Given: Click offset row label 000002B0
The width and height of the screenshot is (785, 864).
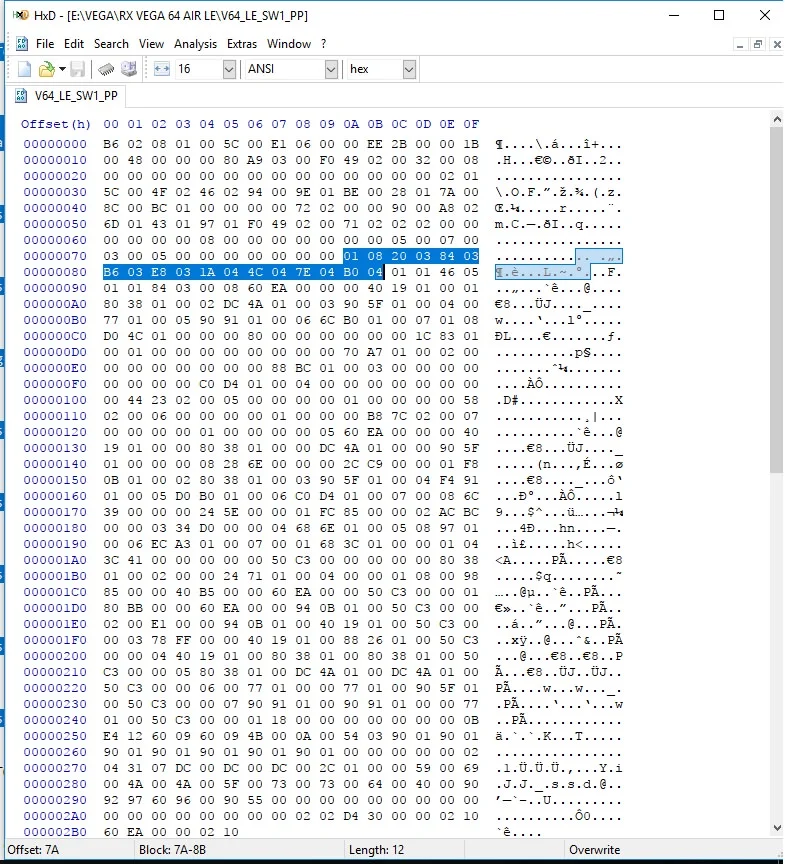Looking at the screenshot, I should [x=55, y=831].
